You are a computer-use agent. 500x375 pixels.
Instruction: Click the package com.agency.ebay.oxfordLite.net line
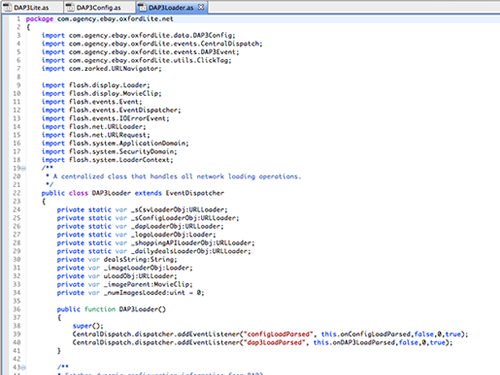[x=99, y=19]
